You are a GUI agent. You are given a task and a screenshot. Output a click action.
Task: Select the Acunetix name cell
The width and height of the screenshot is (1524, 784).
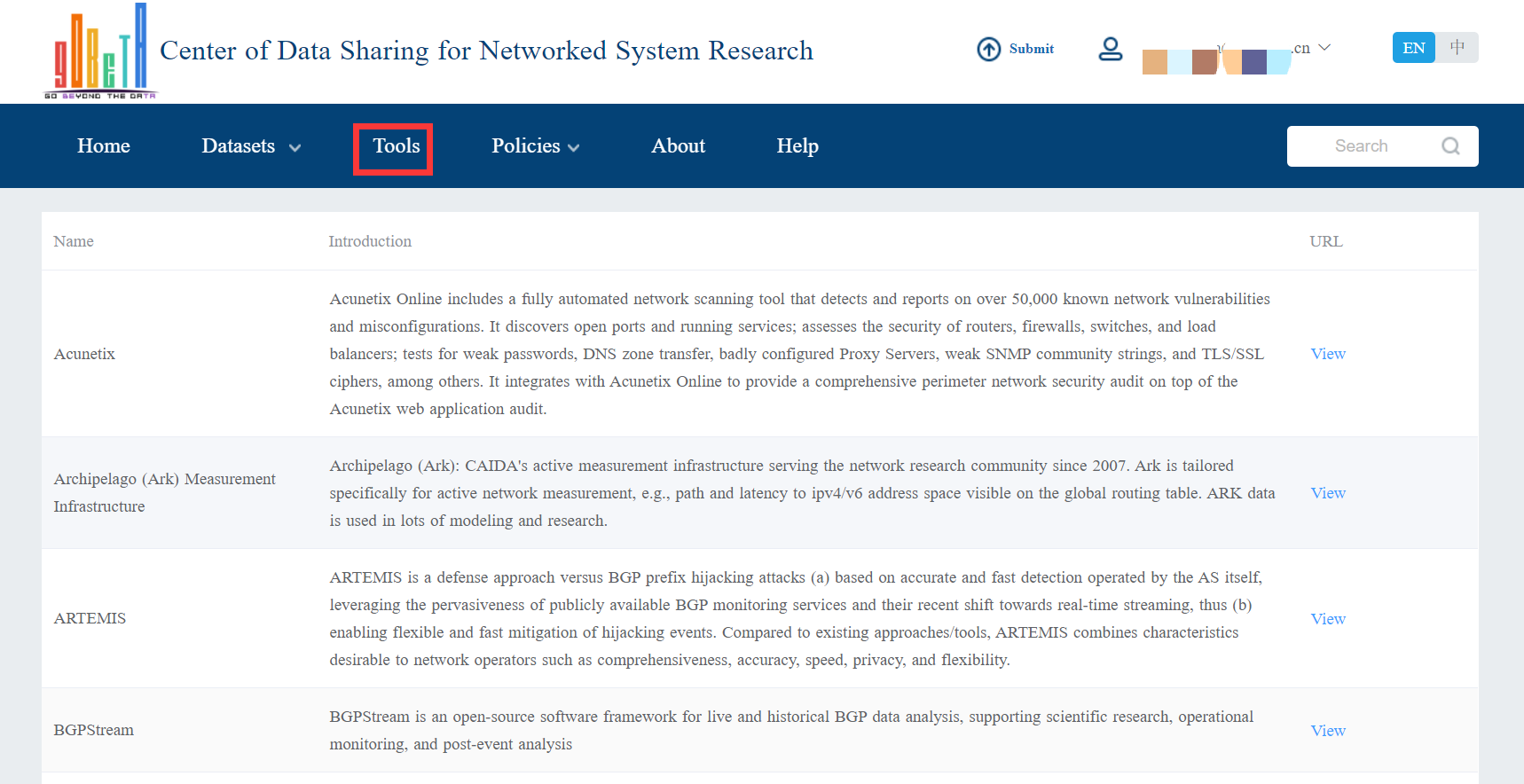pos(84,354)
